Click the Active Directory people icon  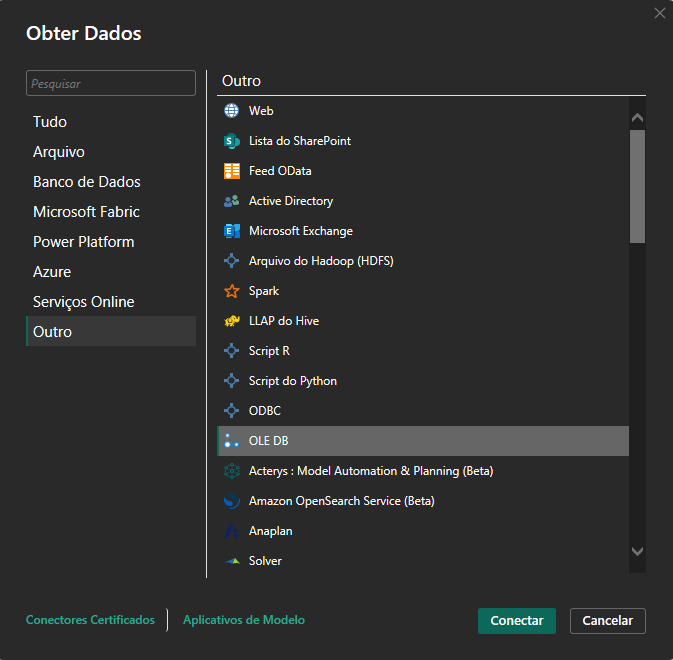pos(231,201)
